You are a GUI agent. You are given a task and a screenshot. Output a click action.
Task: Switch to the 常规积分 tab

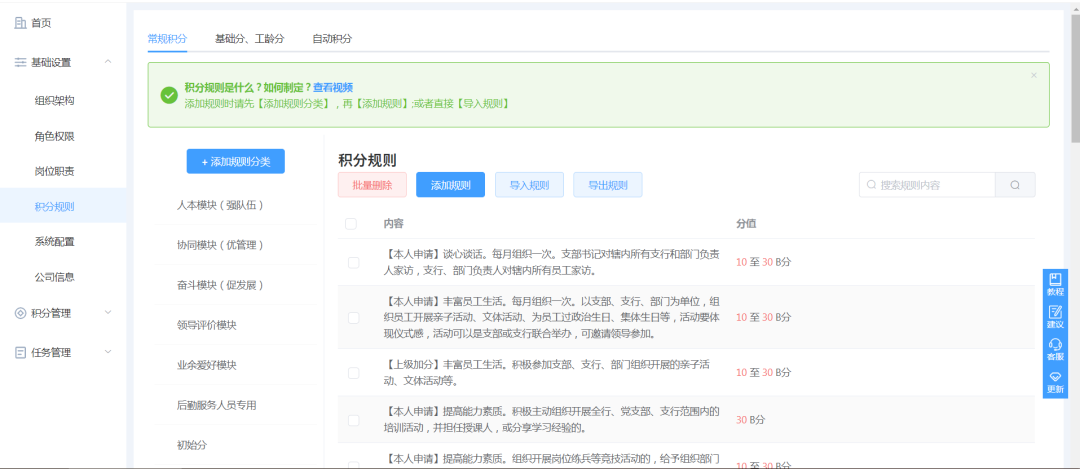coord(167,39)
